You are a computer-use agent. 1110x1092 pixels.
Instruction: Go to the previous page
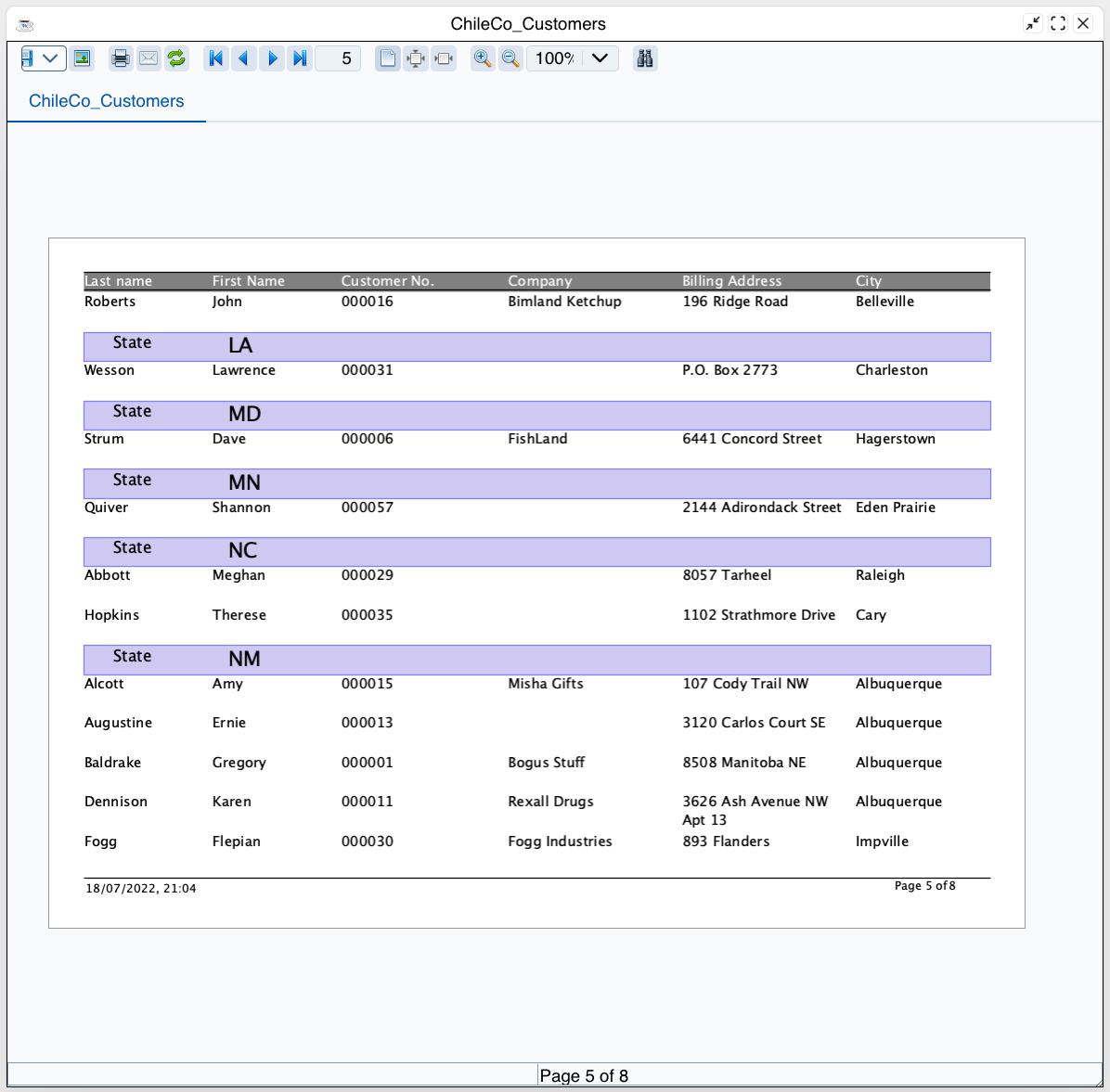click(244, 58)
